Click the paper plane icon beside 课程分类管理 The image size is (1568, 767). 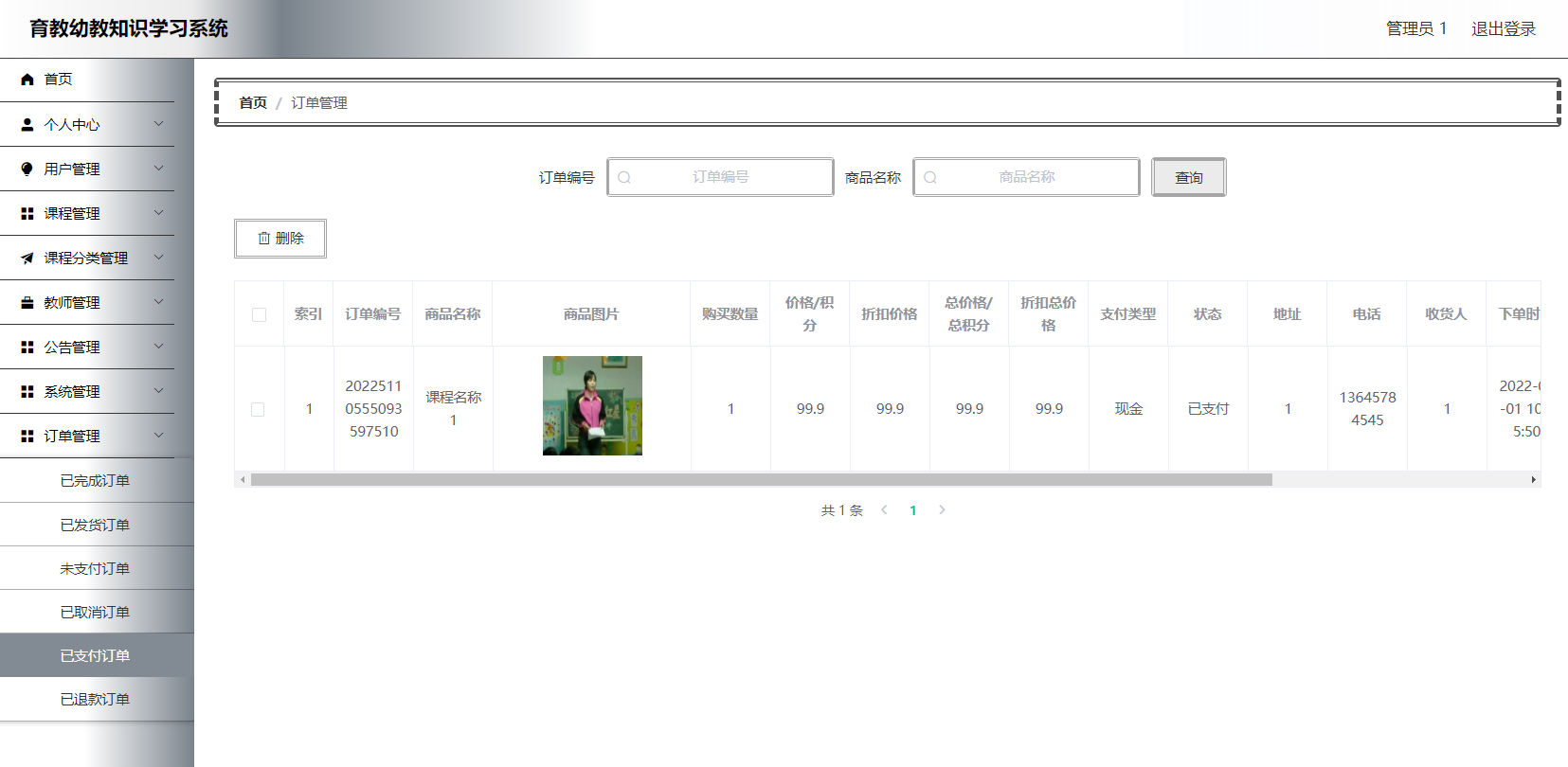pos(27,258)
